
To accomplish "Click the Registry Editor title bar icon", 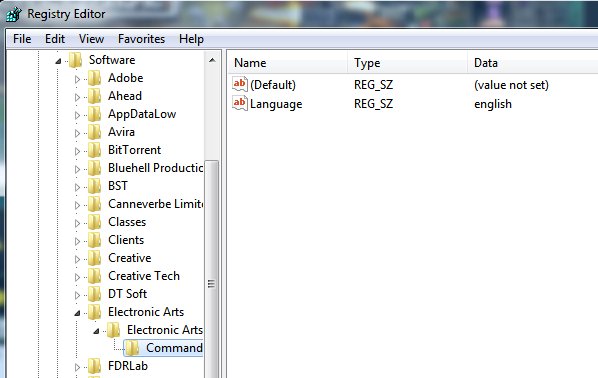I will (14, 14).
